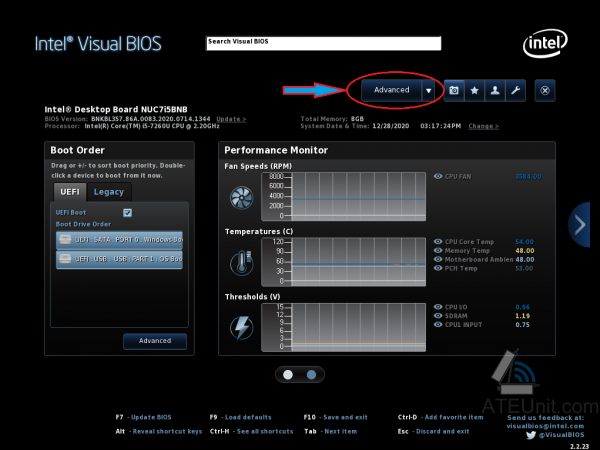
Task: Uncheck the UEFI Boot checkbox
Action: click(x=127, y=213)
